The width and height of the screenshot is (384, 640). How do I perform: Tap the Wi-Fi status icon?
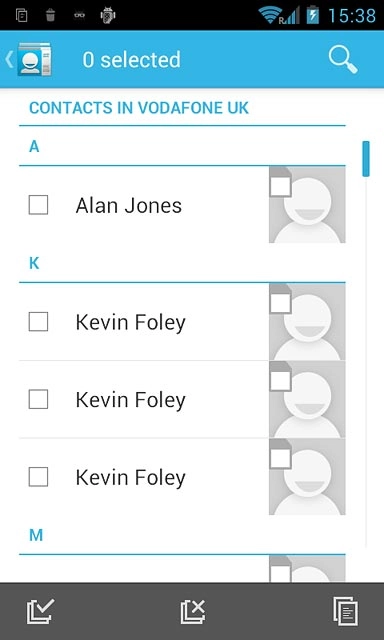[270, 15]
